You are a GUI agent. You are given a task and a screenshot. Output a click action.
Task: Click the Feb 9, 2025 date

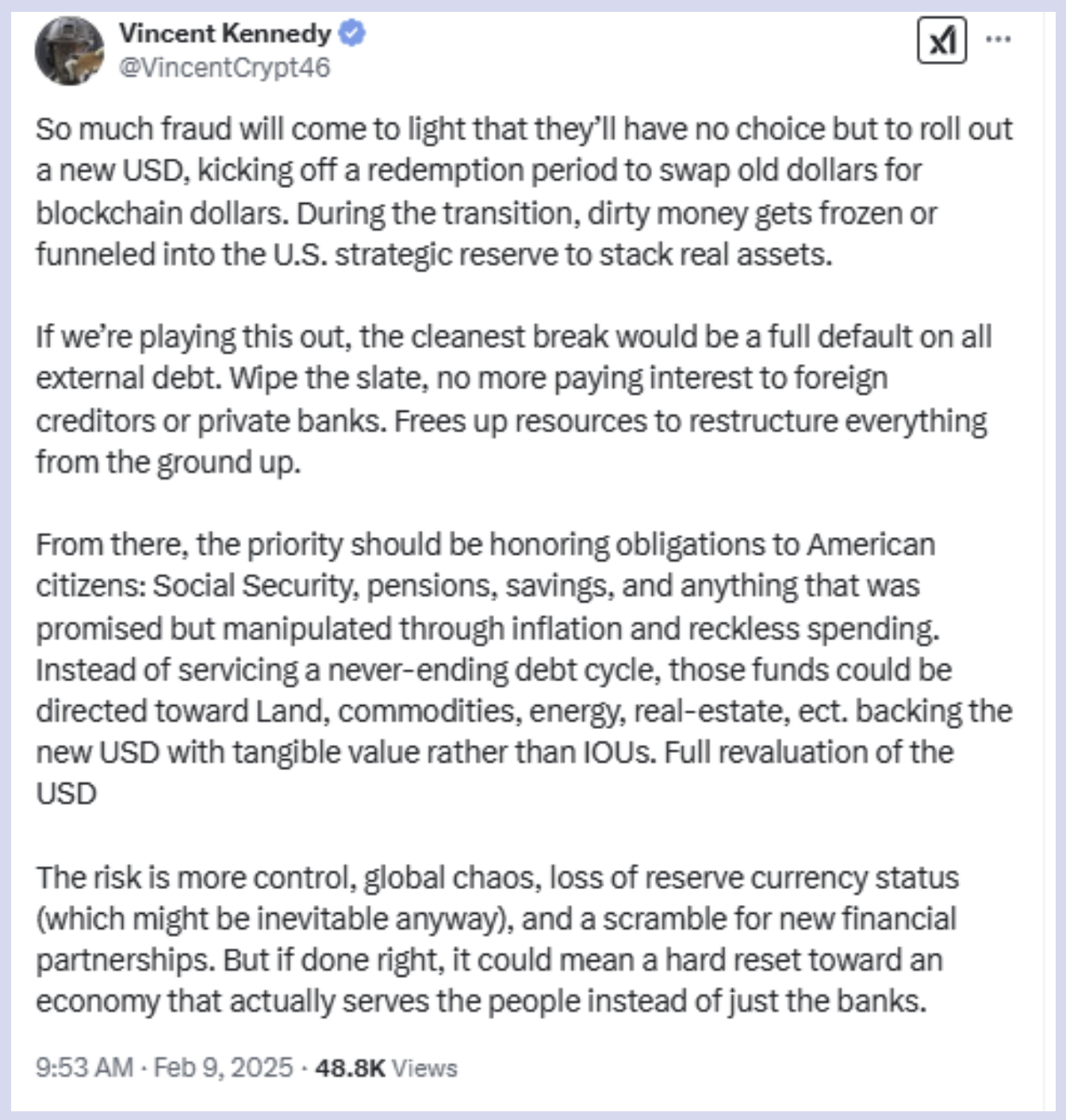(223, 1068)
